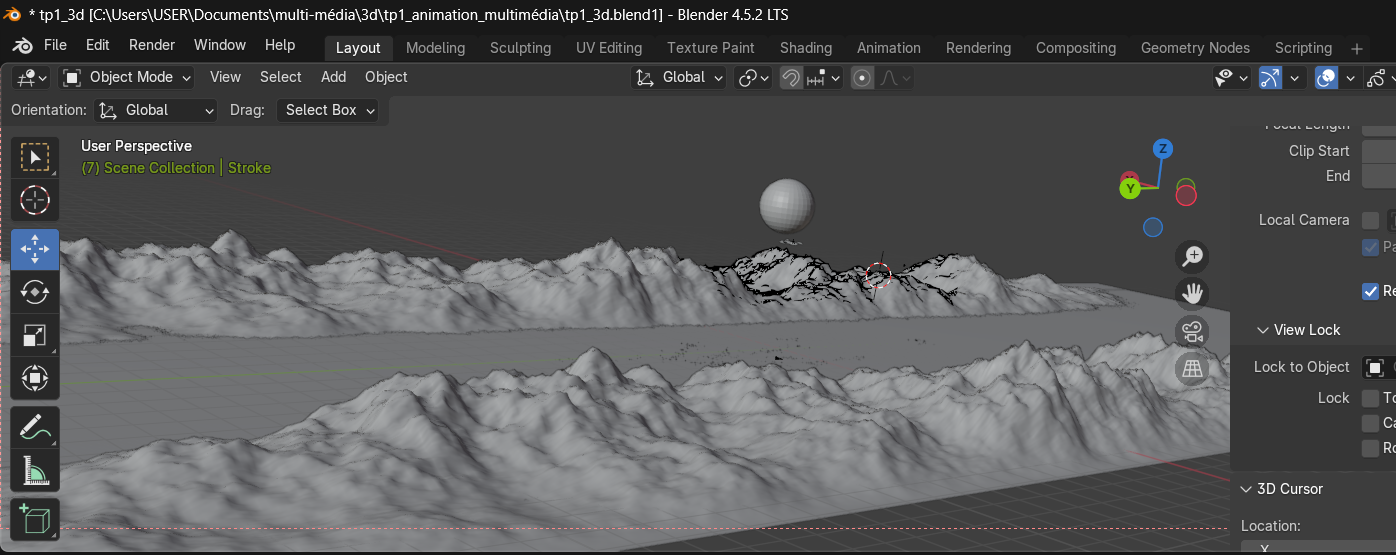Select the Measure tool

pyautogui.click(x=35, y=472)
